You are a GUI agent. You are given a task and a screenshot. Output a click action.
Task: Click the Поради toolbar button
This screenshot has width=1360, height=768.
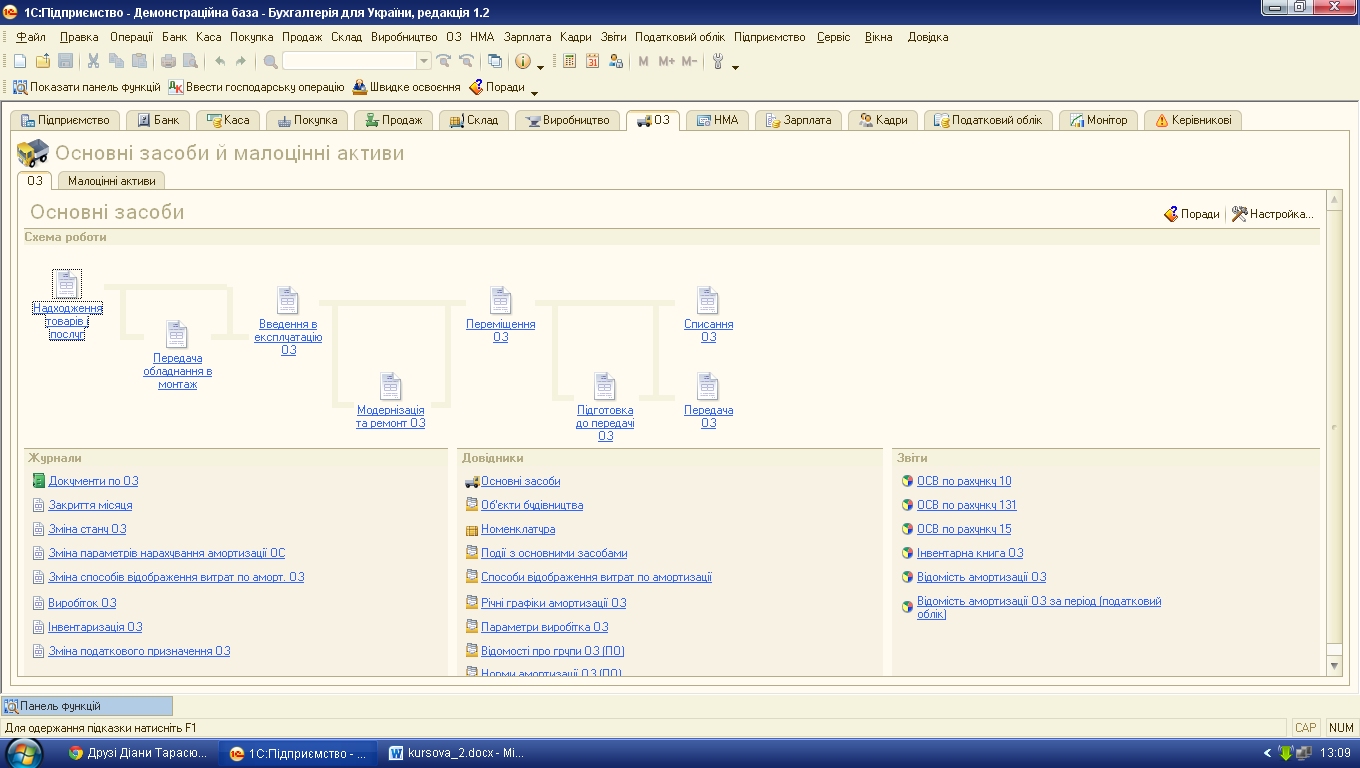click(497, 87)
